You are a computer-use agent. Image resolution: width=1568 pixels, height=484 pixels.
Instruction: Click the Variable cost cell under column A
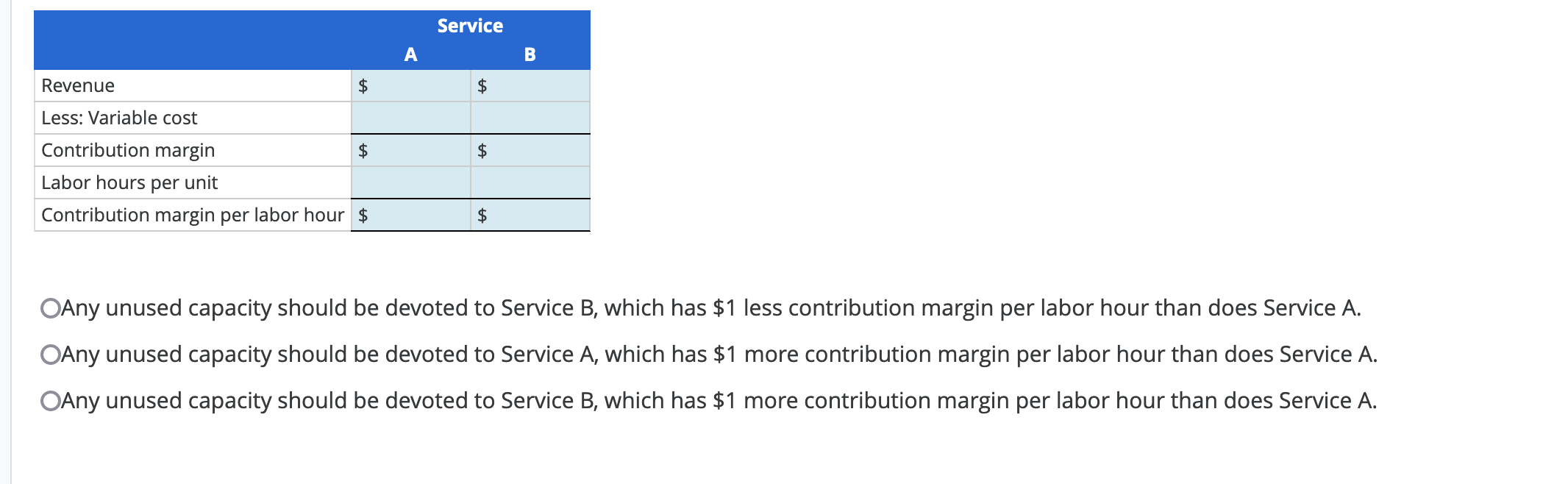[412, 118]
